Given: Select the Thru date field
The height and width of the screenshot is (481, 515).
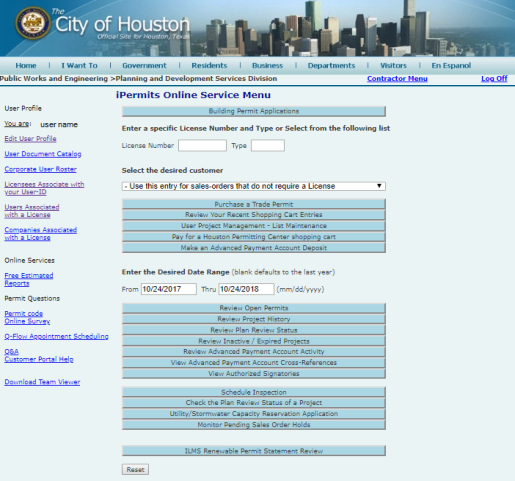Looking at the screenshot, I should 246,289.
